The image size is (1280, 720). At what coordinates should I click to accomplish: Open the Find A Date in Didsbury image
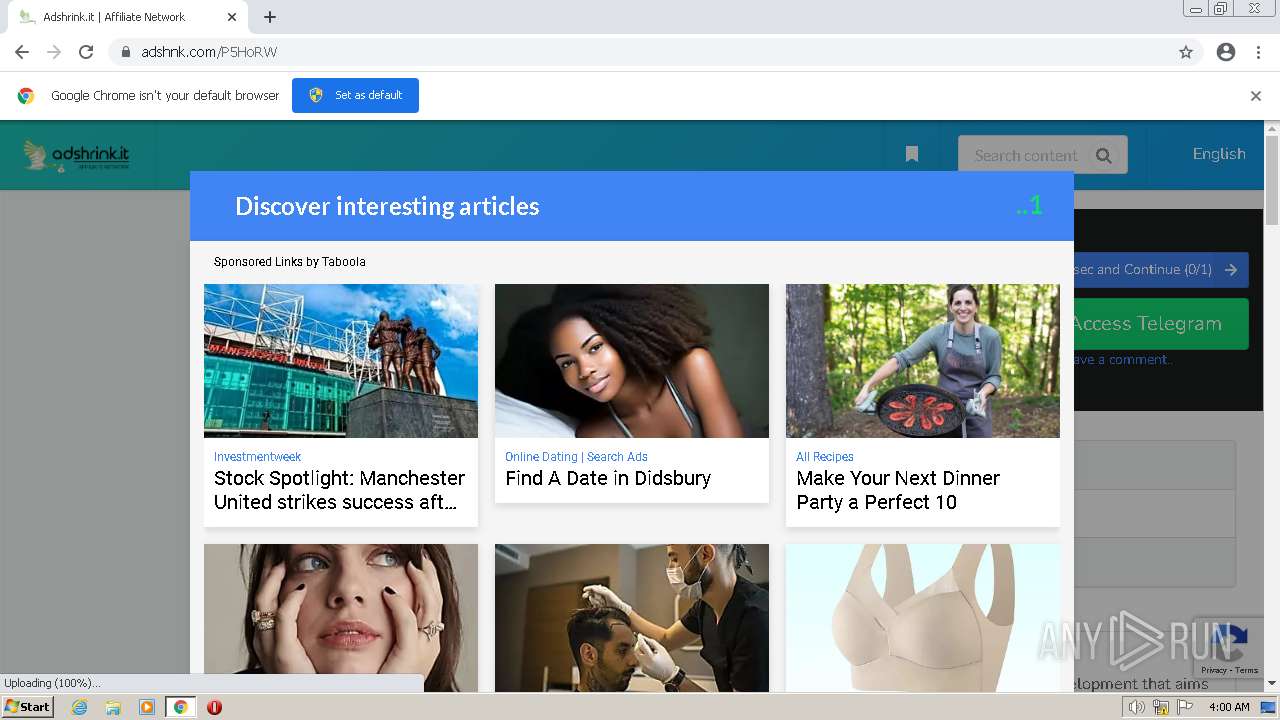coord(632,361)
